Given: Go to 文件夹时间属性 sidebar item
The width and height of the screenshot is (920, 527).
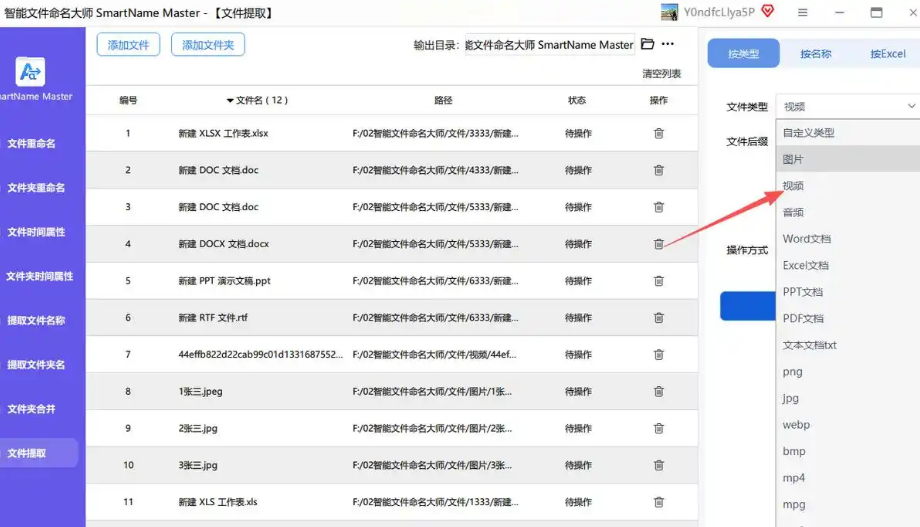Looking at the screenshot, I should pos(39,276).
